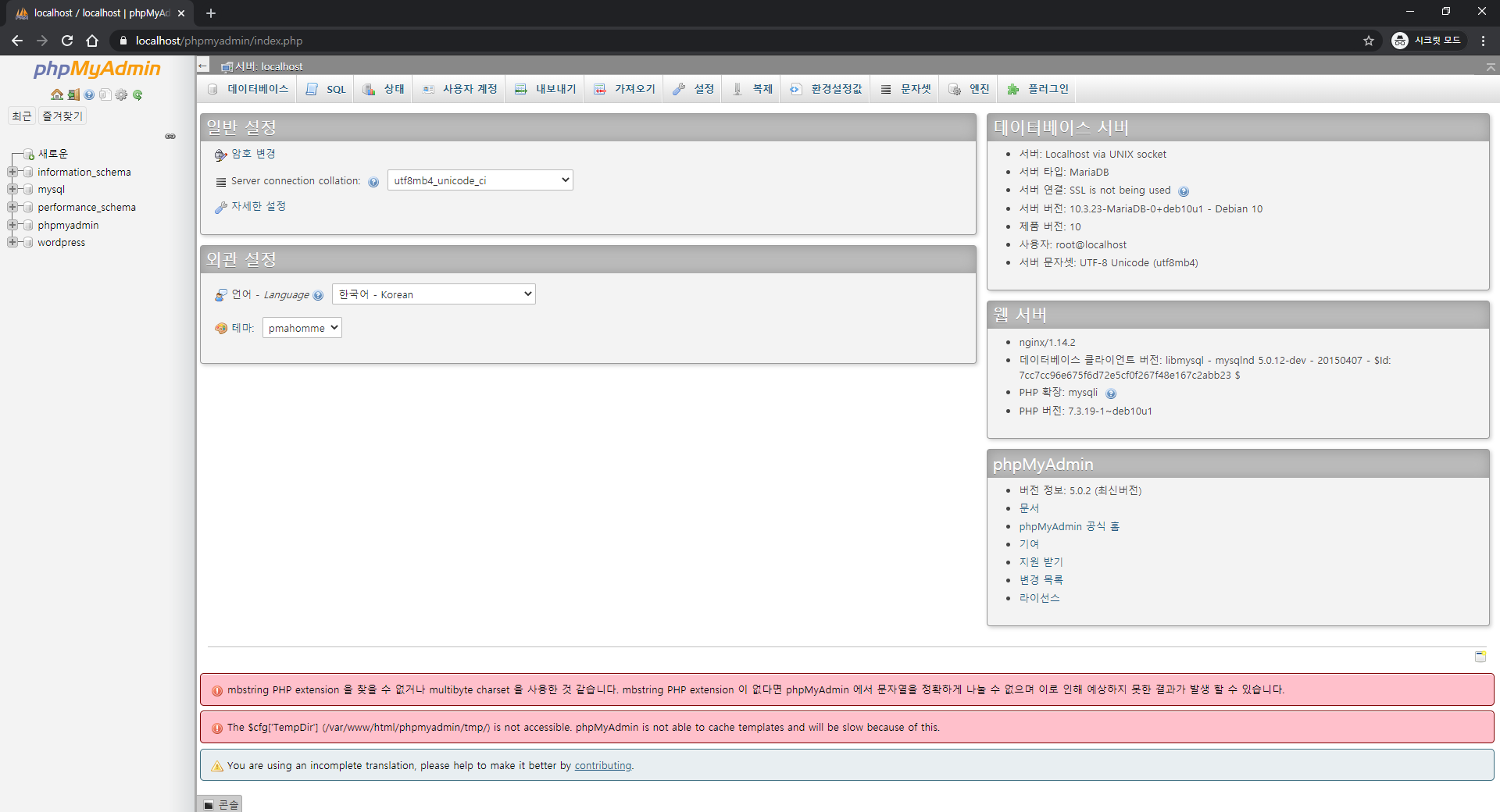The width and height of the screenshot is (1500, 812).
Task: Click the 암호 변경 link
Action: 253,154
